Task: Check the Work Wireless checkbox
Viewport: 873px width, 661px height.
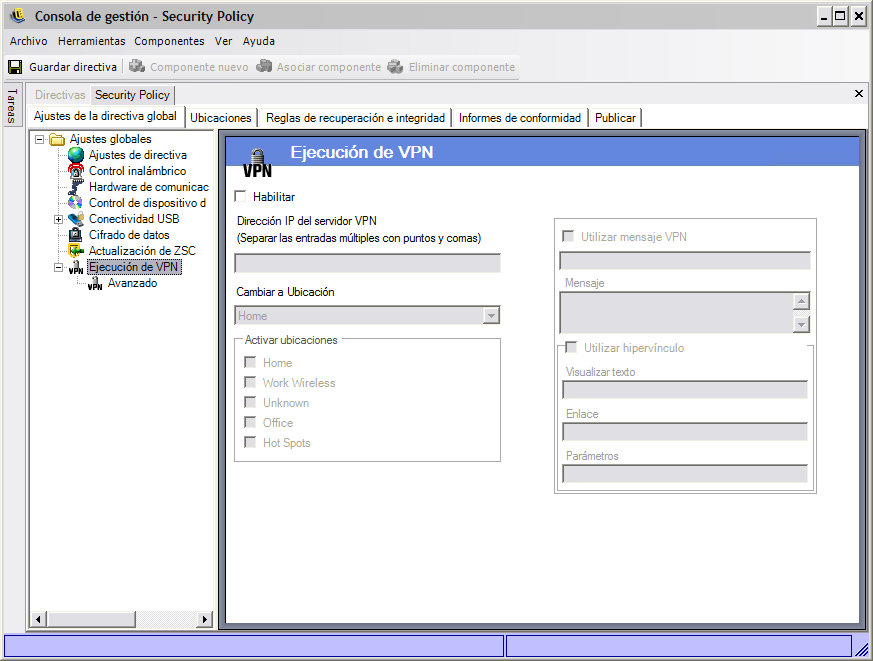Action: coord(250,383)
